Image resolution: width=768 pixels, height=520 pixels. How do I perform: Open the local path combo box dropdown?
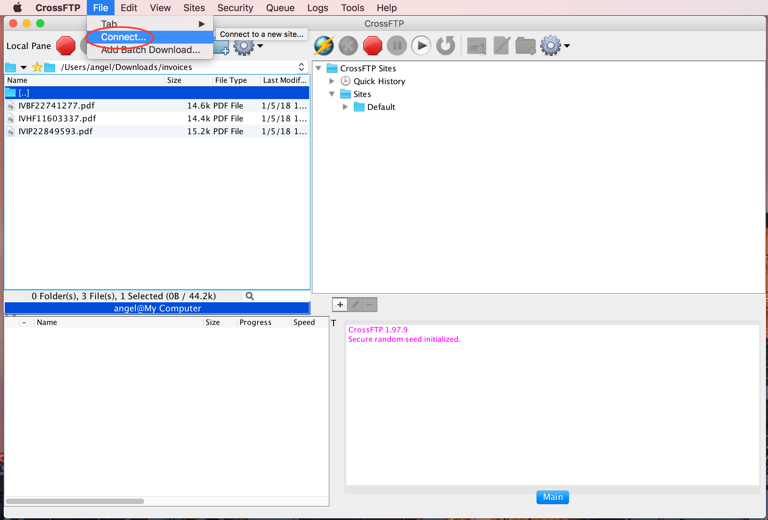pyautogui.click(x=301, y=68)
